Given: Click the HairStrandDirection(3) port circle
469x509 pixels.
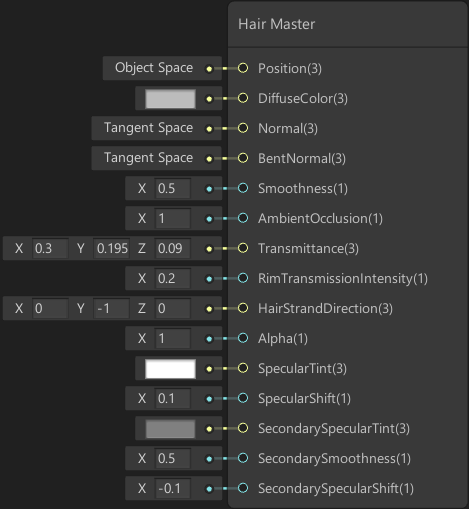Looking at the screenshot, I should tap(243, 308).
